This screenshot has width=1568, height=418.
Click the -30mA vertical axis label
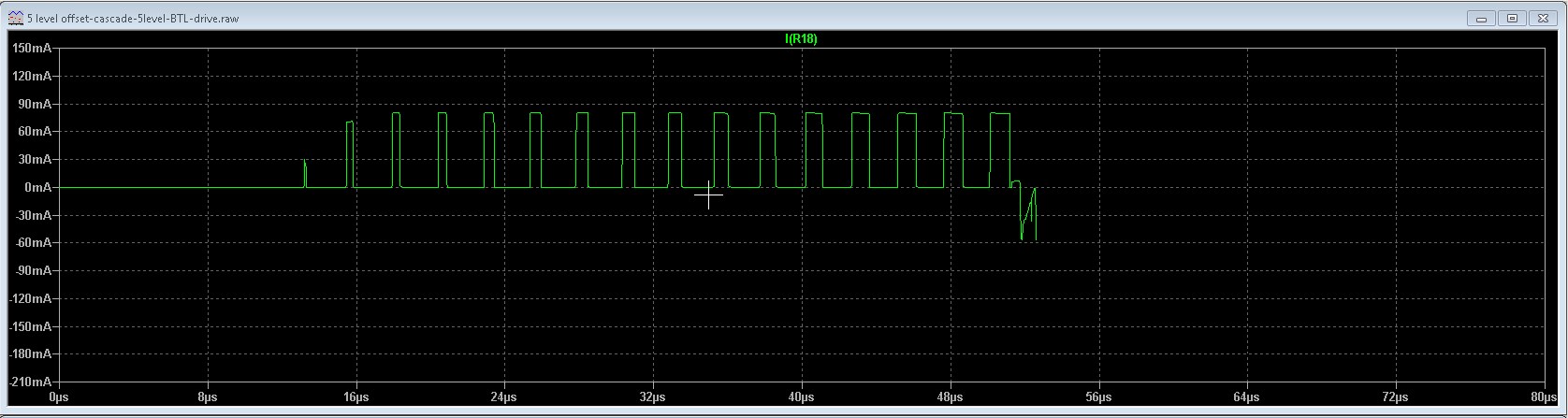33,215
